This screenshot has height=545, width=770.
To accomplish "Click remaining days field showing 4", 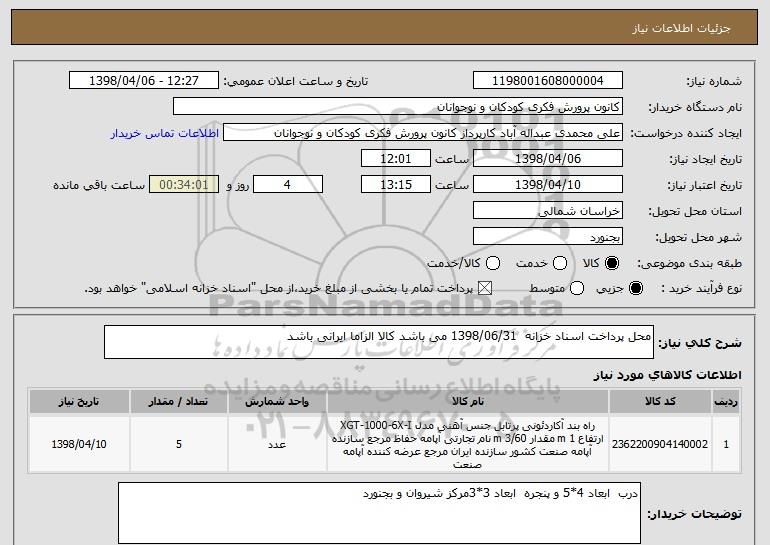I will tap(288, 185).
